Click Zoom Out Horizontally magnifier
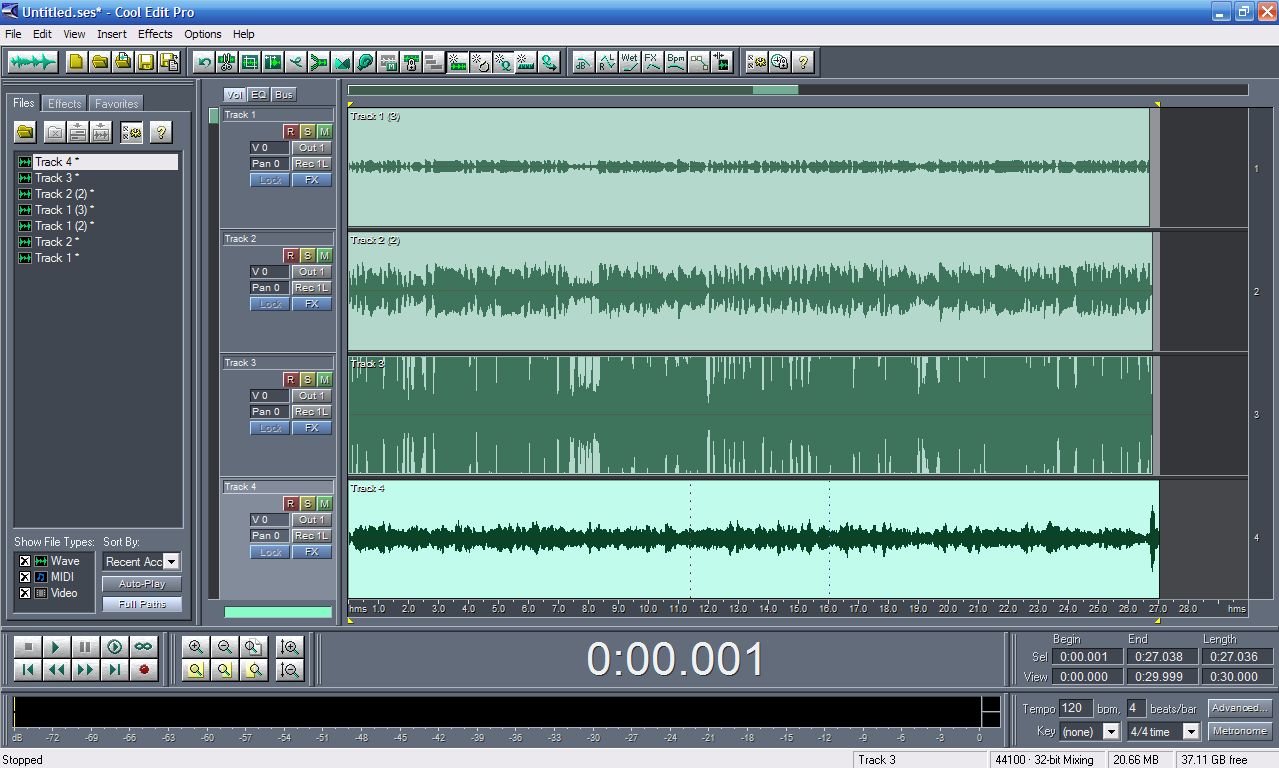 (224, 647)
